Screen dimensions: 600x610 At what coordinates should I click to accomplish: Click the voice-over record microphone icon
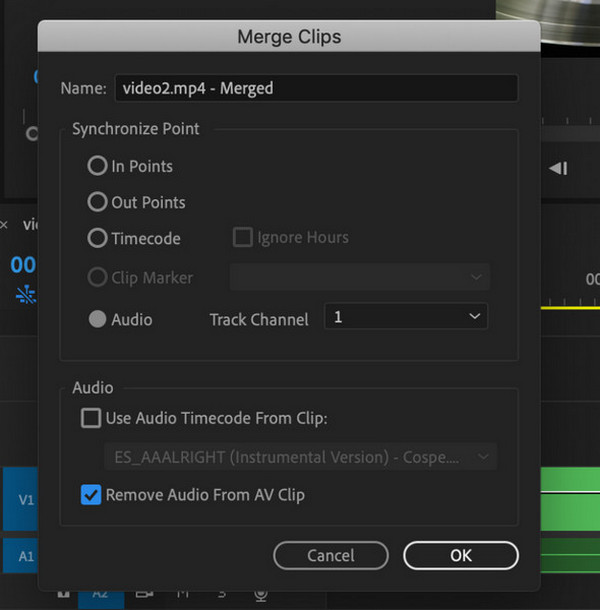(261, 594)
